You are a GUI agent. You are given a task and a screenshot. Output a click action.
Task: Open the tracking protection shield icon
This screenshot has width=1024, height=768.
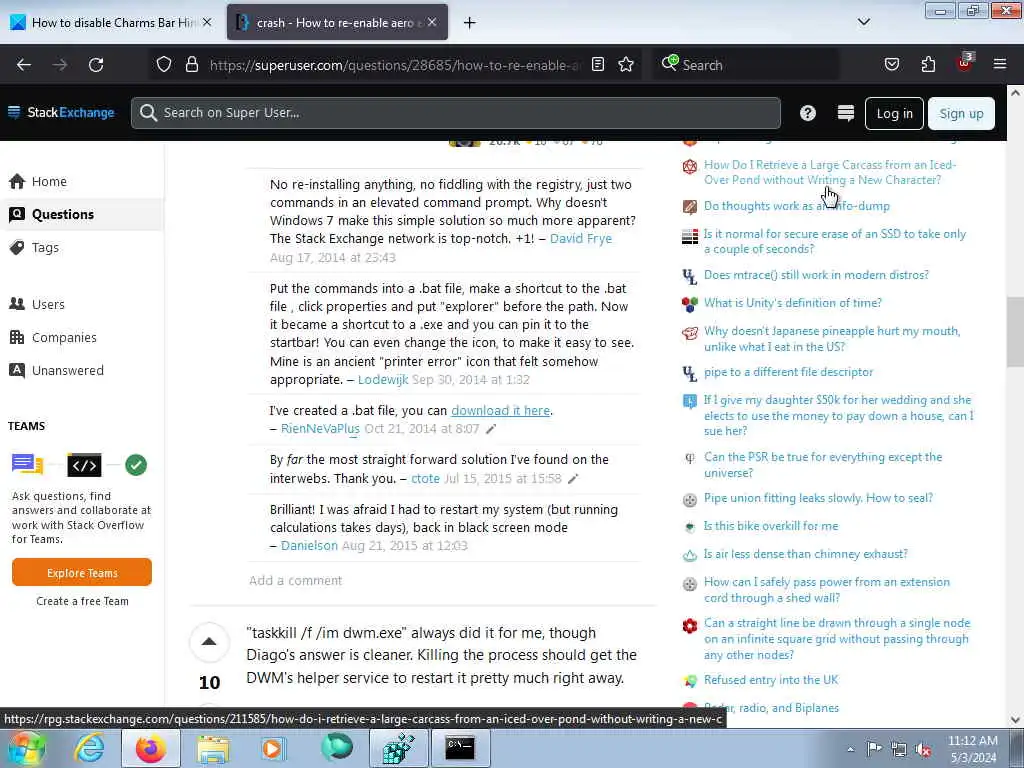tap(164, 65)
